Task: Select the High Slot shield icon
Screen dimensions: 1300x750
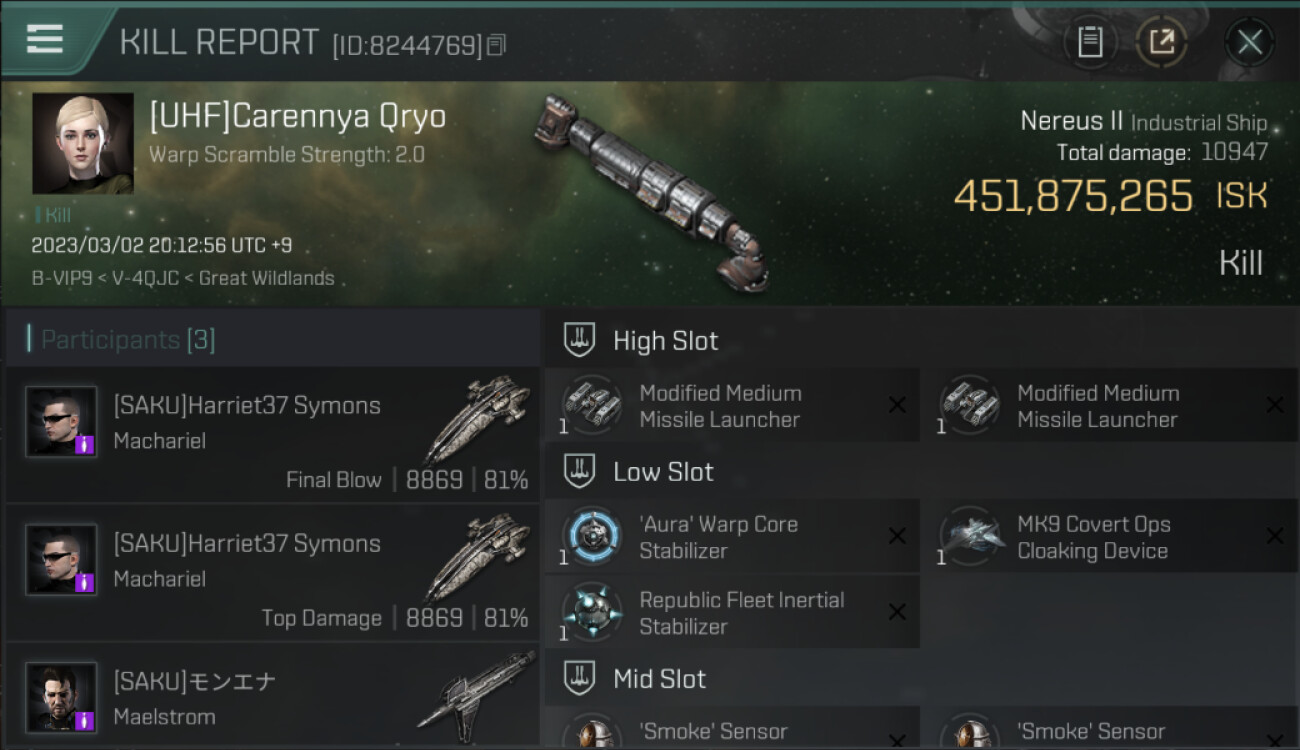Action: point(579,340)
